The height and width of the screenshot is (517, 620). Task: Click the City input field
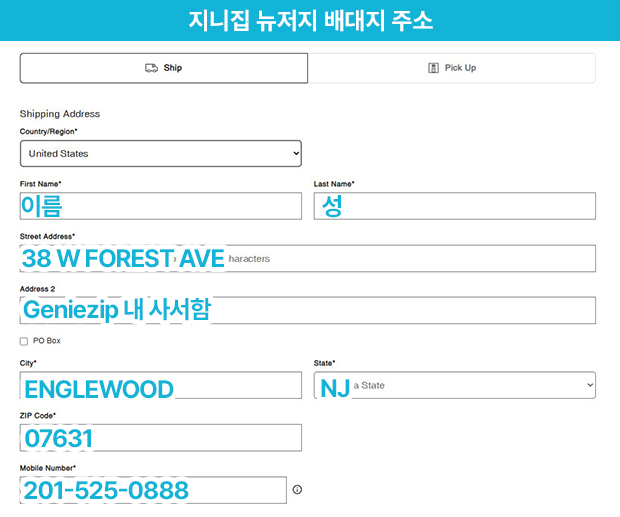pos(161,385)
